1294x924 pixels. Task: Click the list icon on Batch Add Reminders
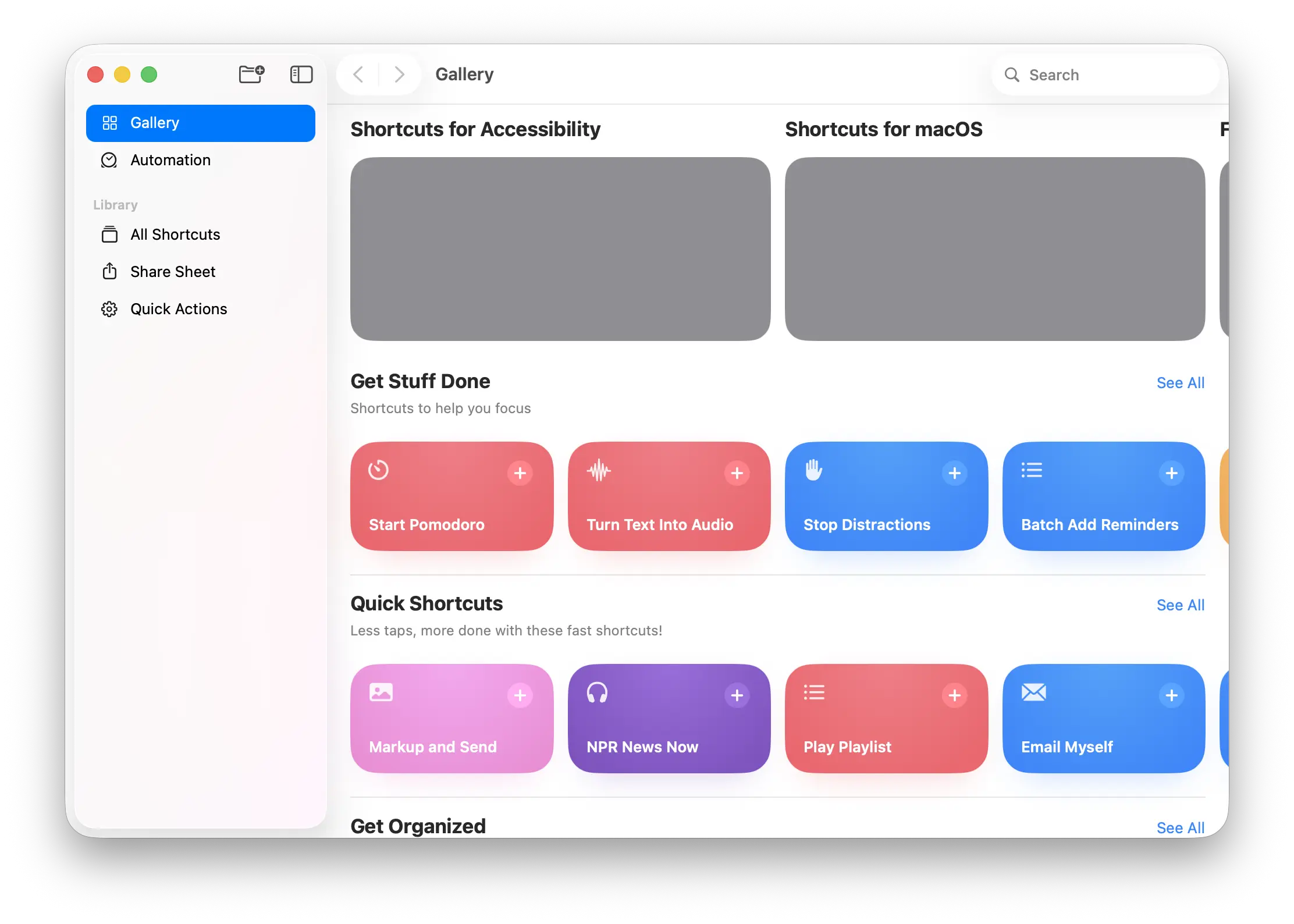tap(1032, 470)
